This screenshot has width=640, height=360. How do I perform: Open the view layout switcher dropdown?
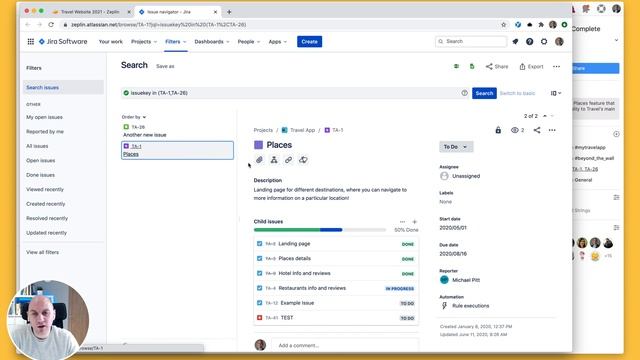tap(556, 93)
